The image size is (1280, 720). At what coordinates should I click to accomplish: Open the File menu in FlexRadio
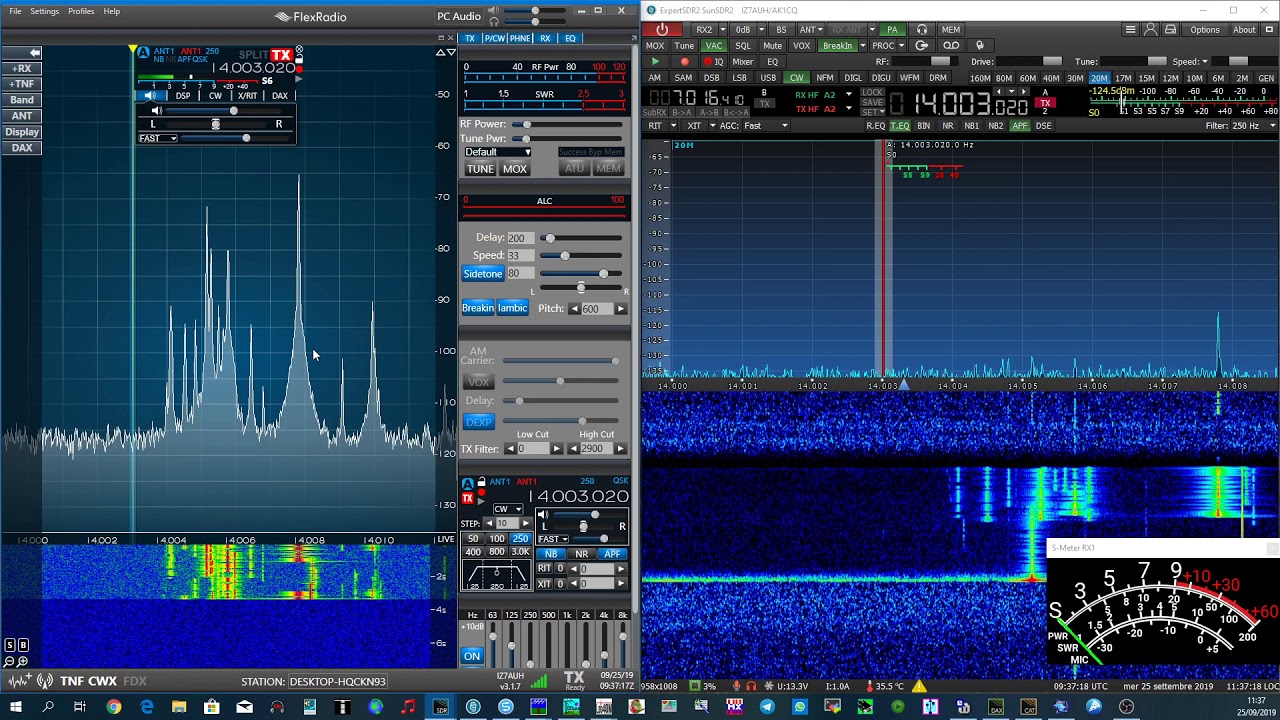tap(15, 11)
